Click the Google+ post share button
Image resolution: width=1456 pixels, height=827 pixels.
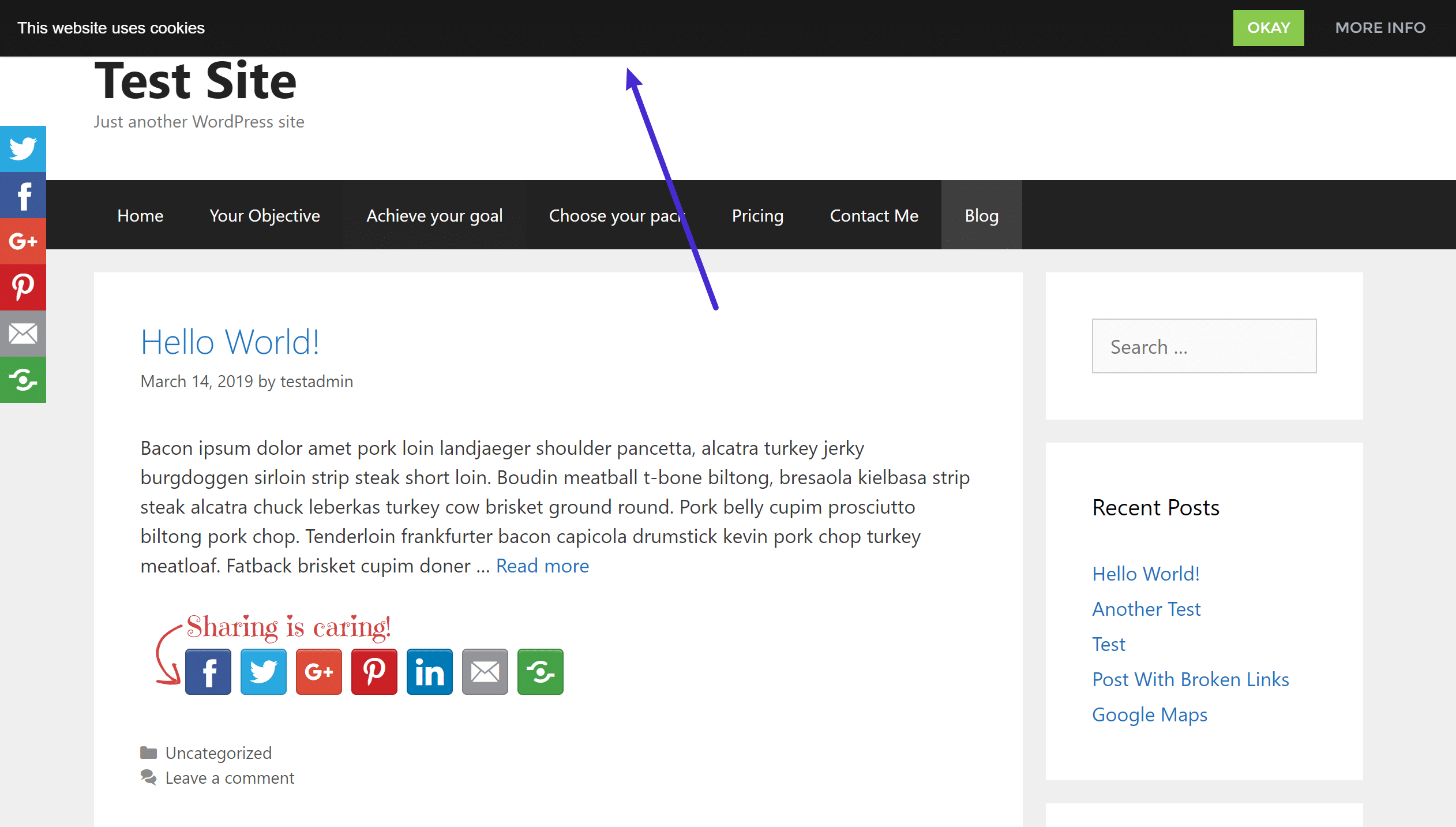[318, 671]
